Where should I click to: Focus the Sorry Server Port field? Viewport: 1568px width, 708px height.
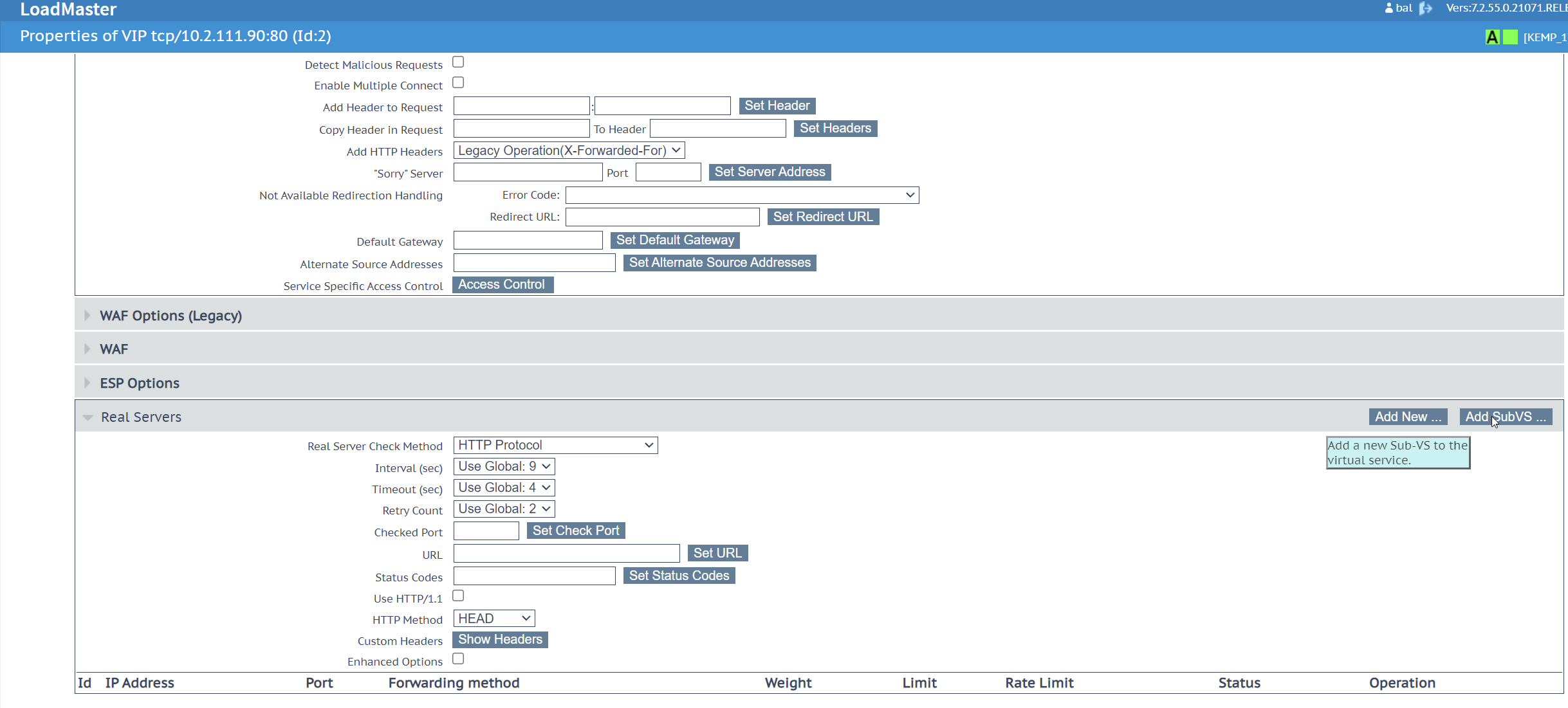click(x=668, y=172)
